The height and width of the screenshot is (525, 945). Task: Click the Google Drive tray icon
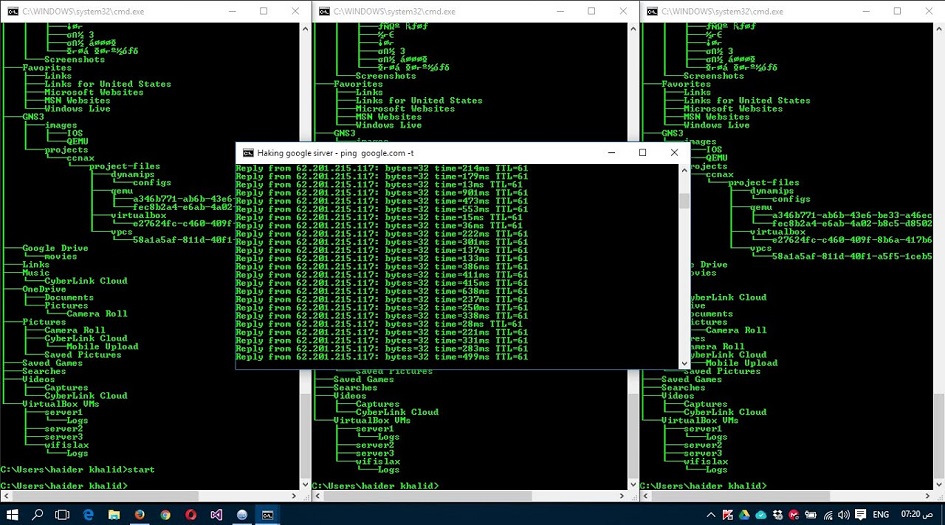click(744, 514)
